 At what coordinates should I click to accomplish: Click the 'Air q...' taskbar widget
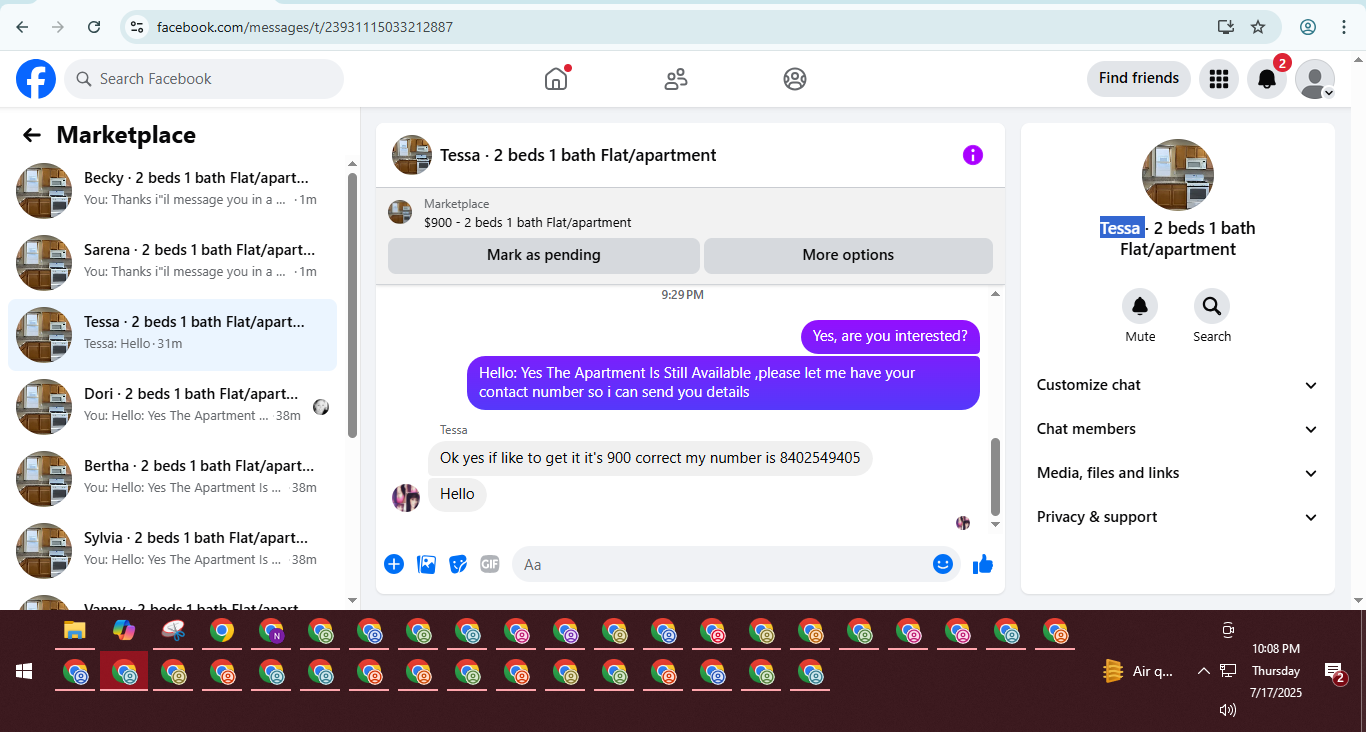pos(1138,671)
